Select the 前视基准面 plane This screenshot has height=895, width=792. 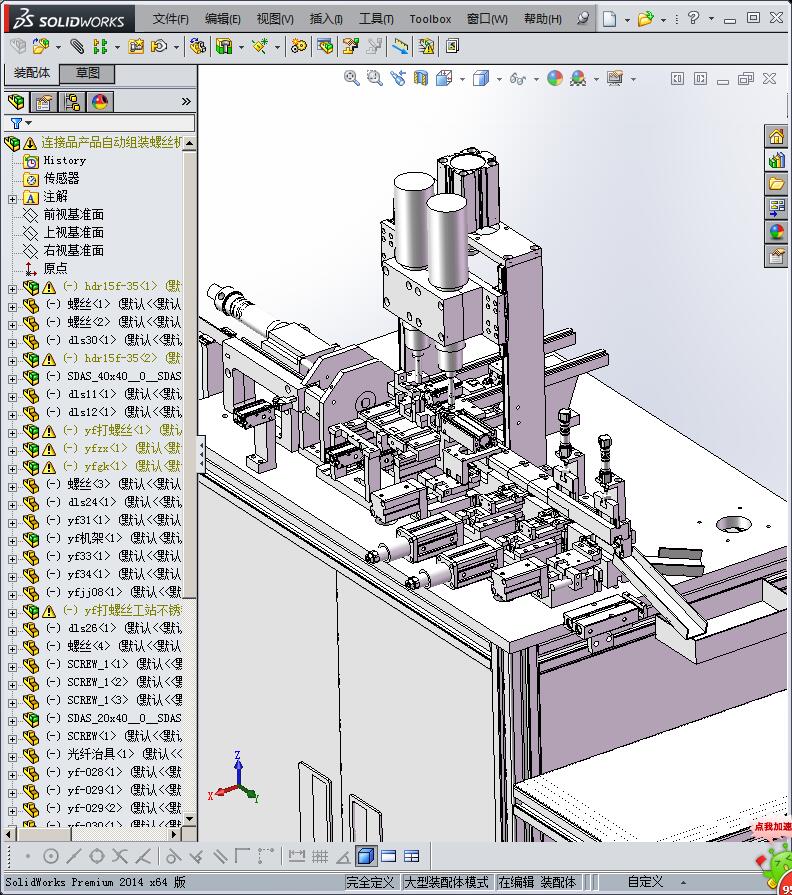pos(74,215)
